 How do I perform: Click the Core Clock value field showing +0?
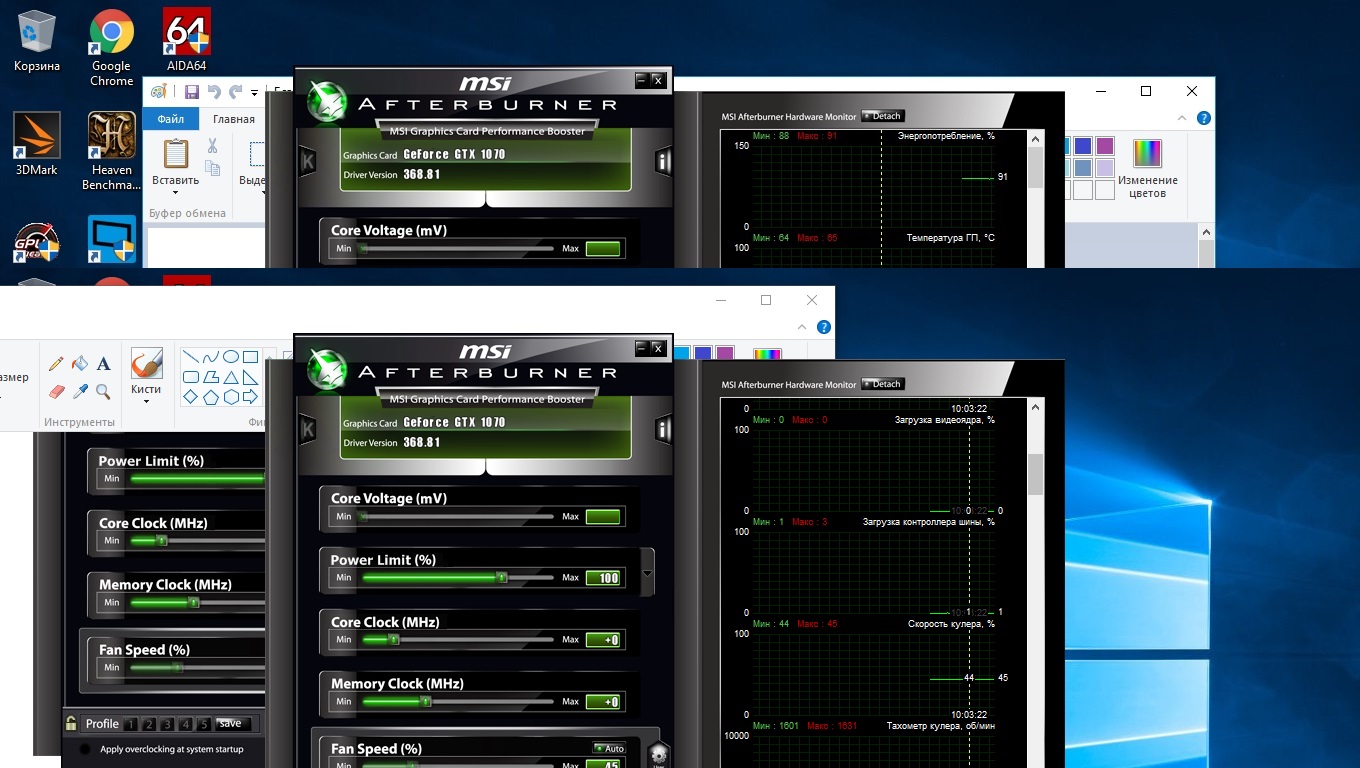[x=603, y=640]
